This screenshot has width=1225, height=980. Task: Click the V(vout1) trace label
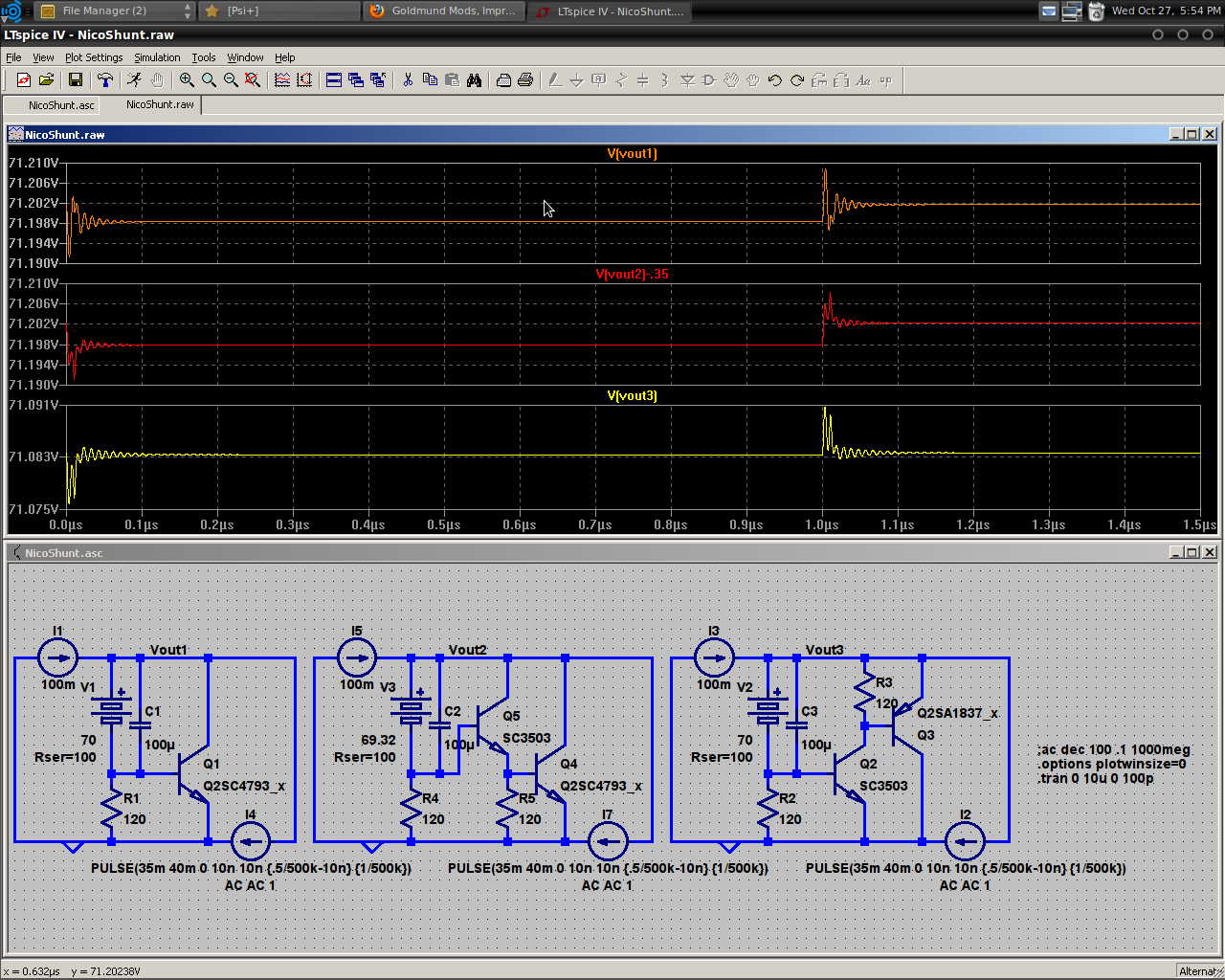(x=633, y=153)
